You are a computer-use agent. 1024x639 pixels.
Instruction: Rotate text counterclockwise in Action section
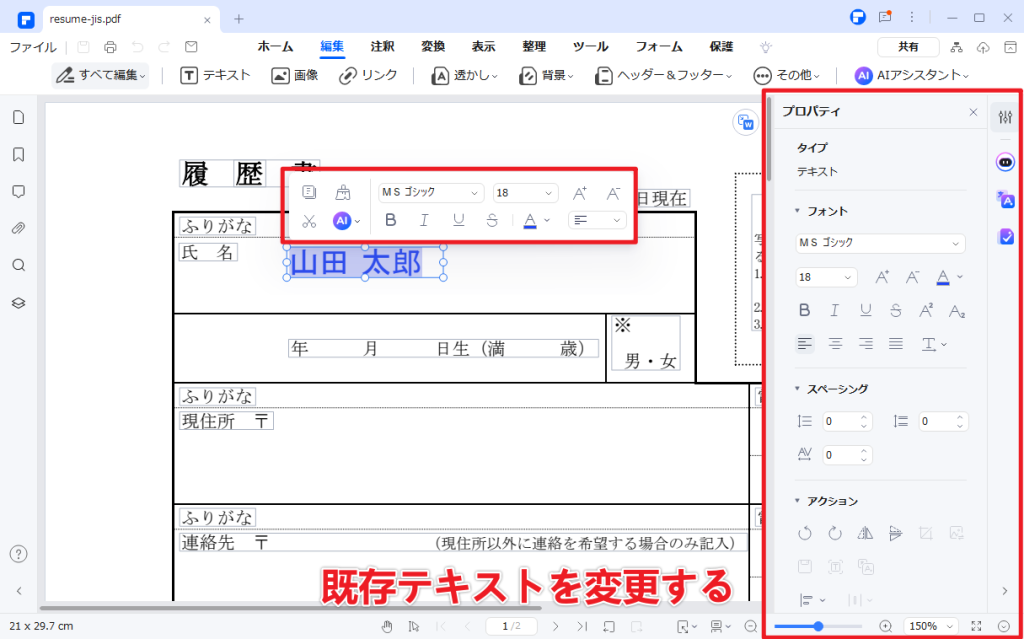pos(805,533)
